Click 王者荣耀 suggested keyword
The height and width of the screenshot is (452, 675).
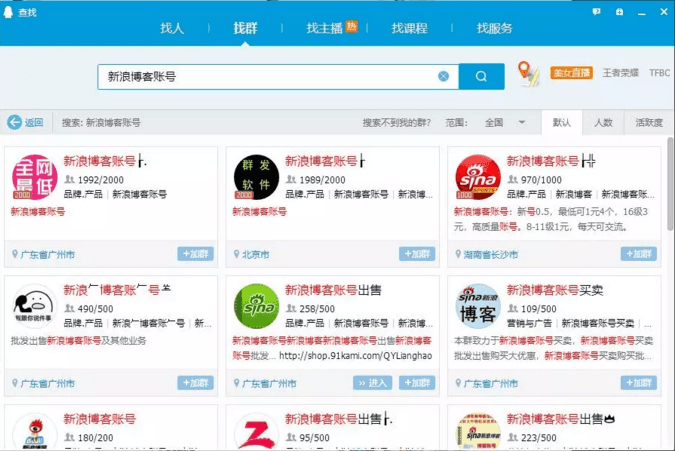620,73
